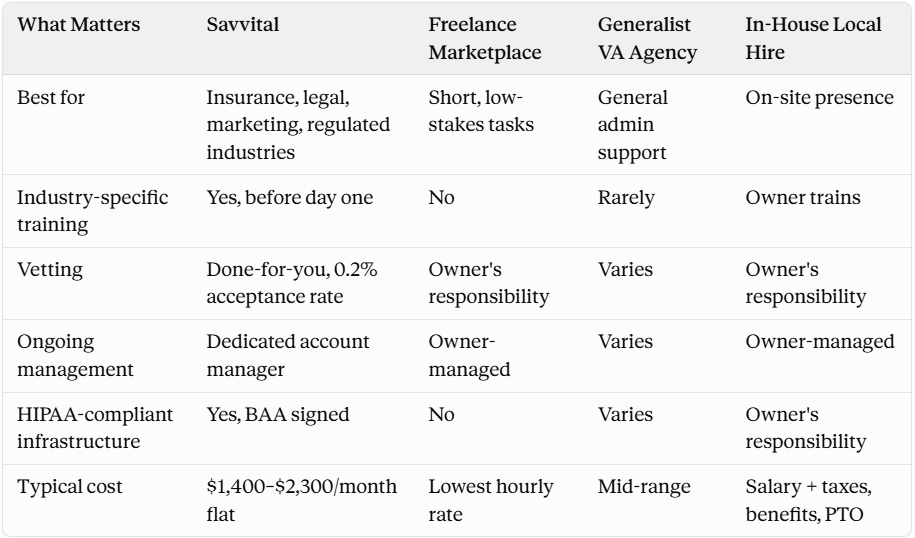Click the Typical cost row label
Image resolution: width=915 pixels, height=538 pixels.
(69, 487)
